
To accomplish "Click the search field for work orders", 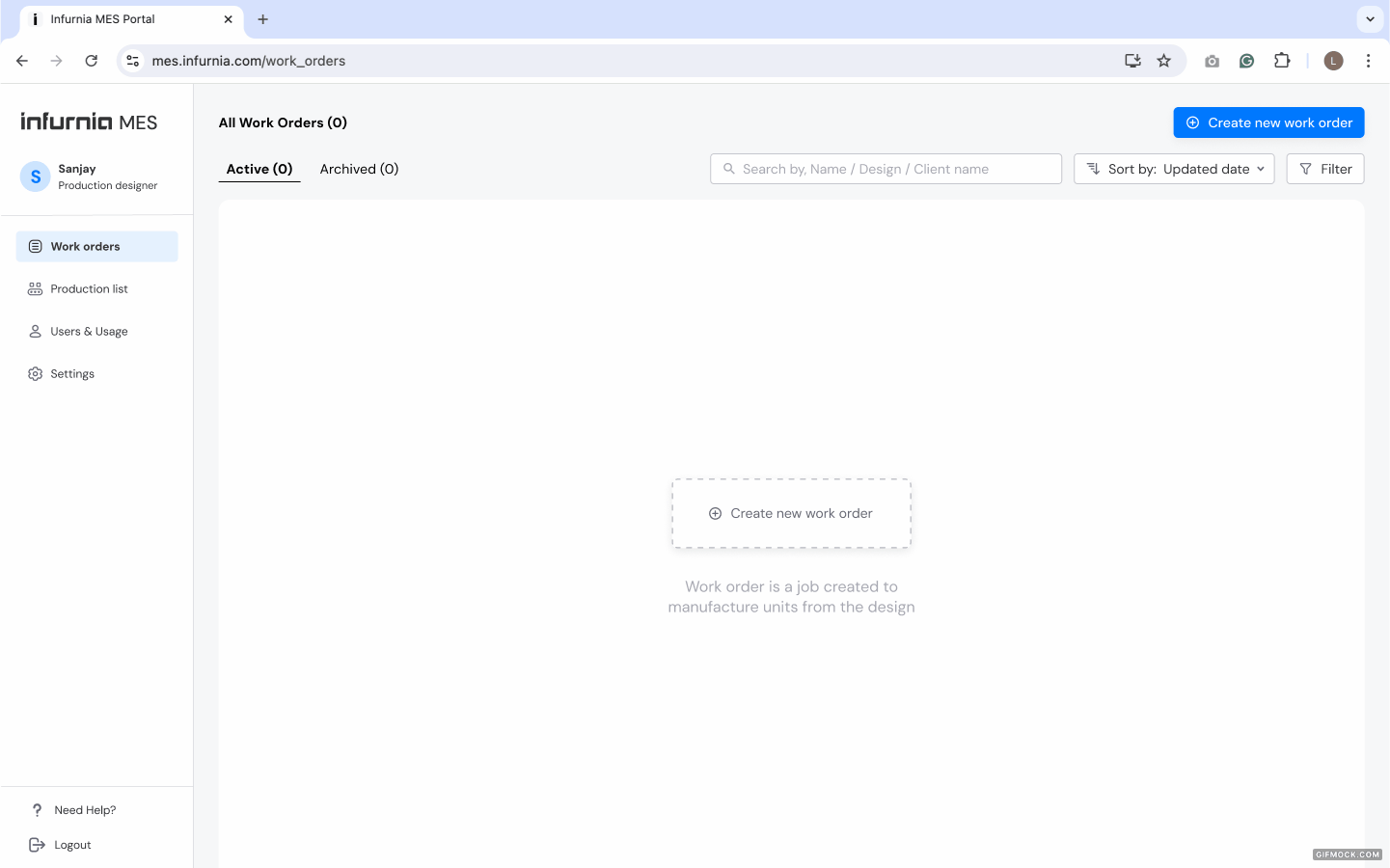I will [886, 169].
